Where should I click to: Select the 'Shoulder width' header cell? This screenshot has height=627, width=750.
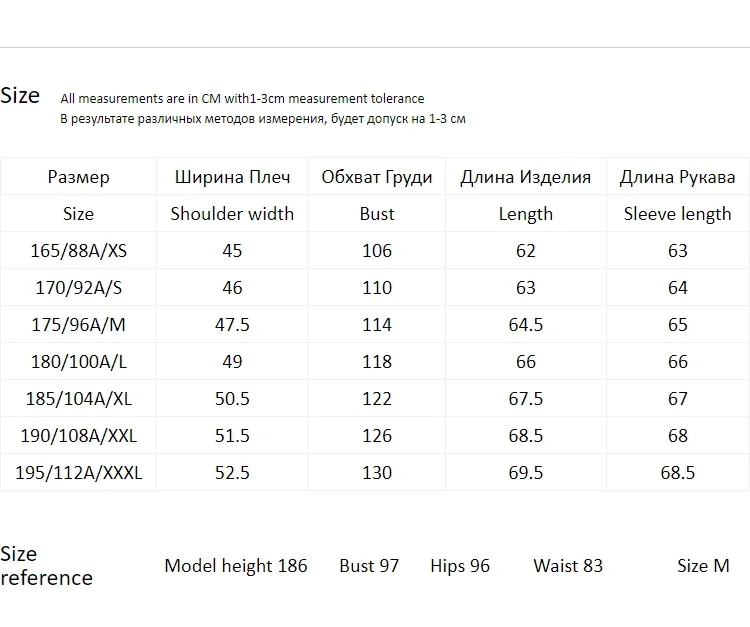(x=232, y=214)
